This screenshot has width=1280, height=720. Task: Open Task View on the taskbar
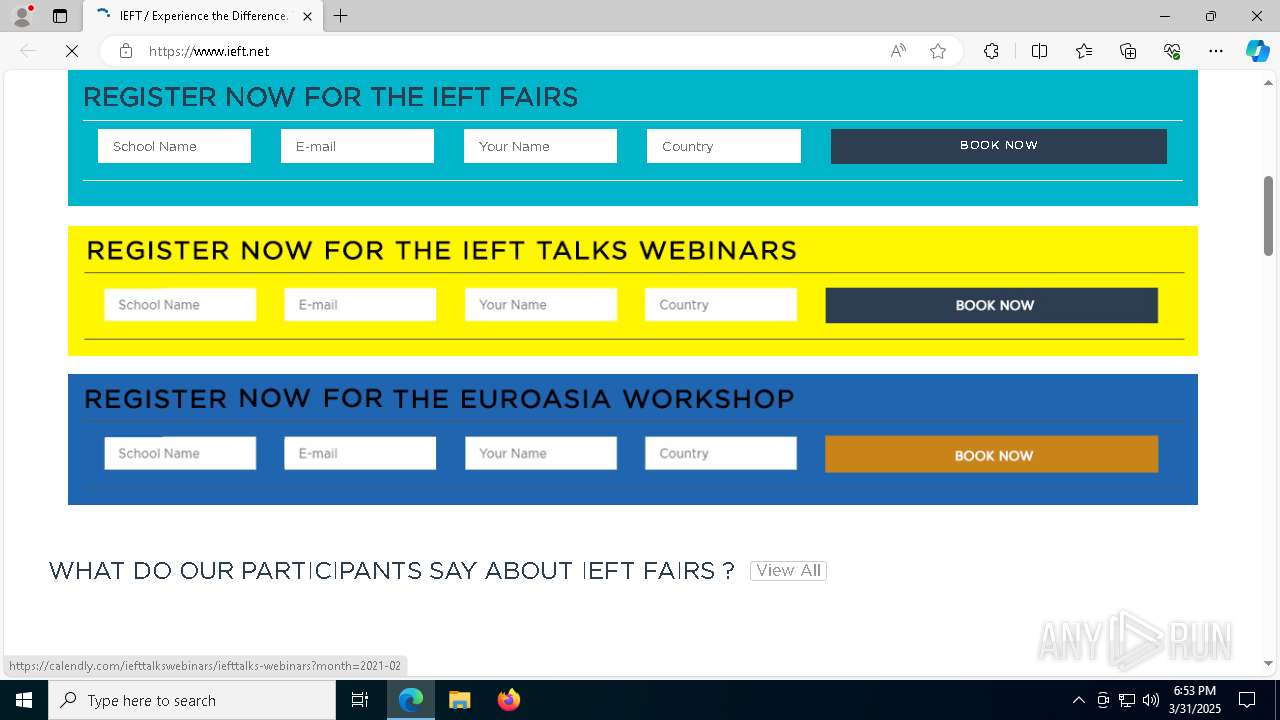[360, 700]
